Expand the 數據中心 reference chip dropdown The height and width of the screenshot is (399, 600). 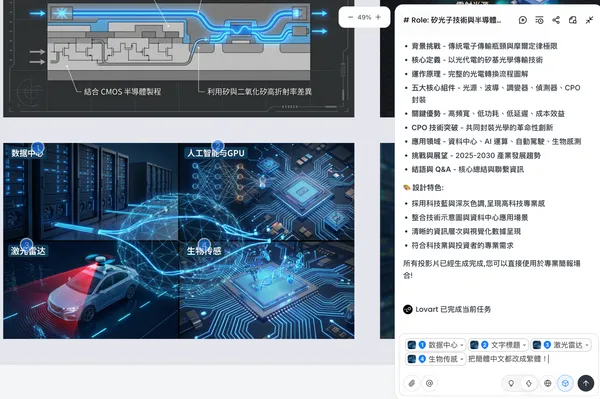pyautogui.click(x=462, y=345)
